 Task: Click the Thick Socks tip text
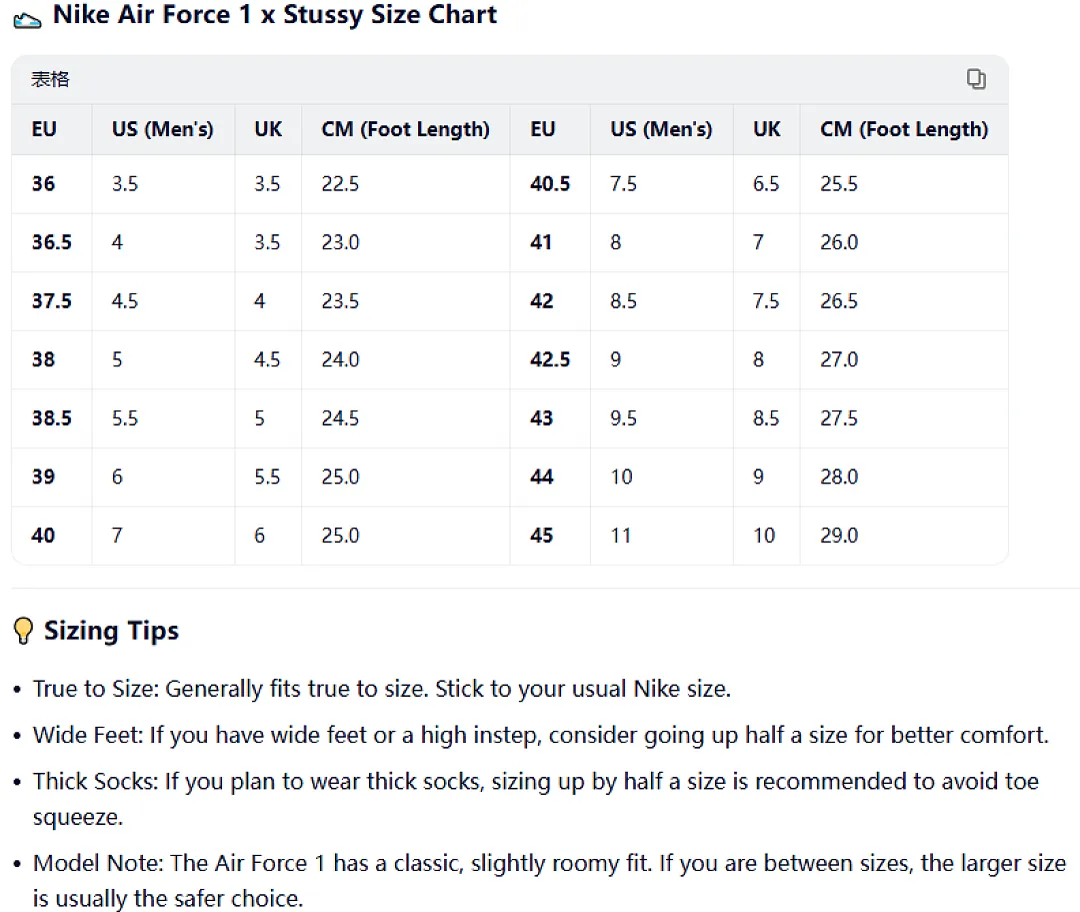coord(536,799)
